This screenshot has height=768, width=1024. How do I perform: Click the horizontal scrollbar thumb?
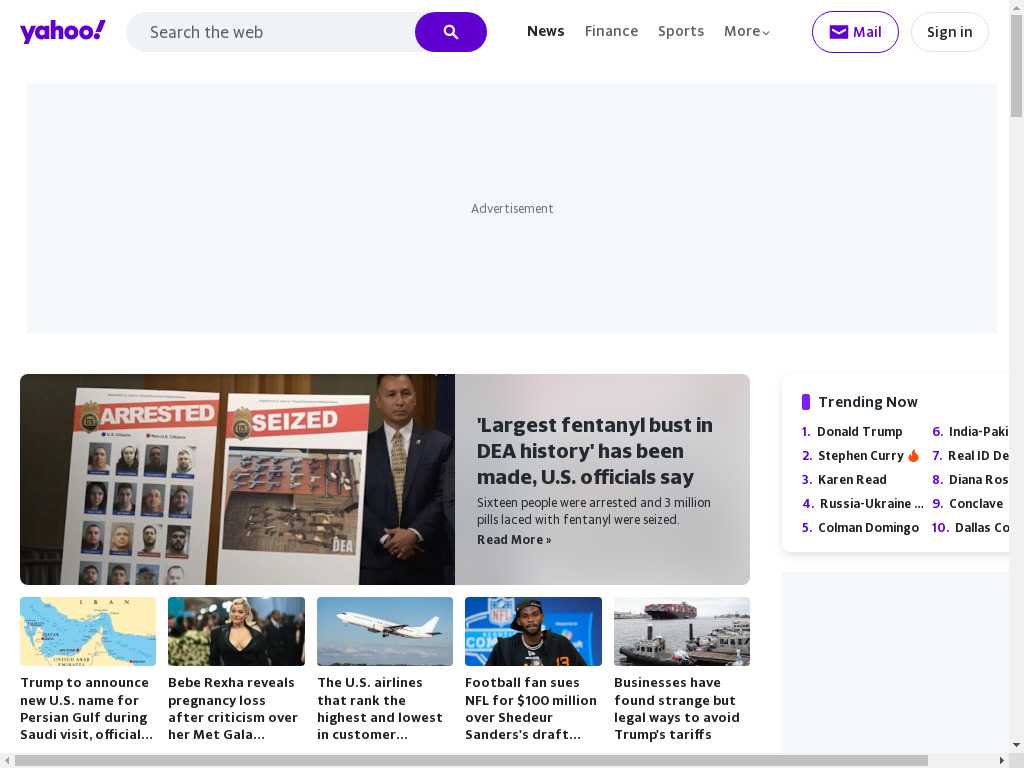coord(471,761)
